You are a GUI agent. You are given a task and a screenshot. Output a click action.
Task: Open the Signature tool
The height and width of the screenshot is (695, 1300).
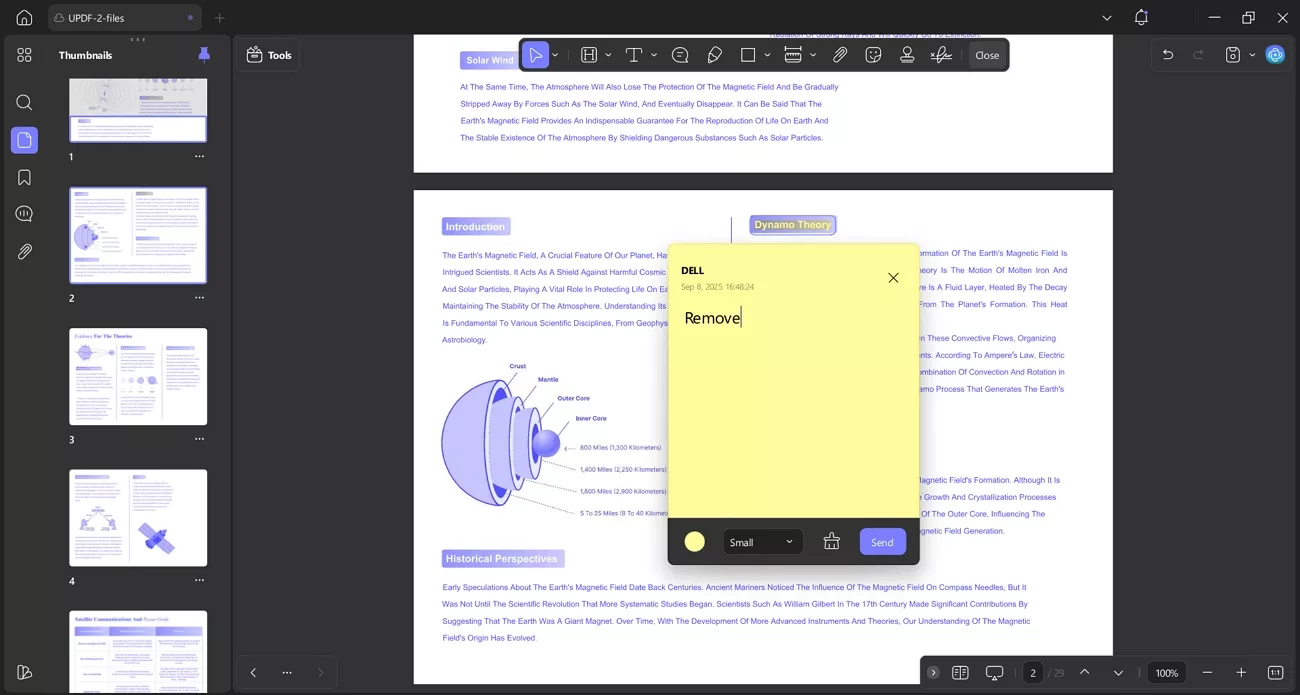(941, 54)
